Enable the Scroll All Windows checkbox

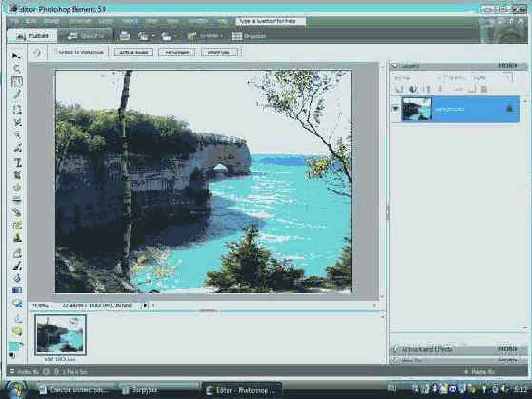81,52
